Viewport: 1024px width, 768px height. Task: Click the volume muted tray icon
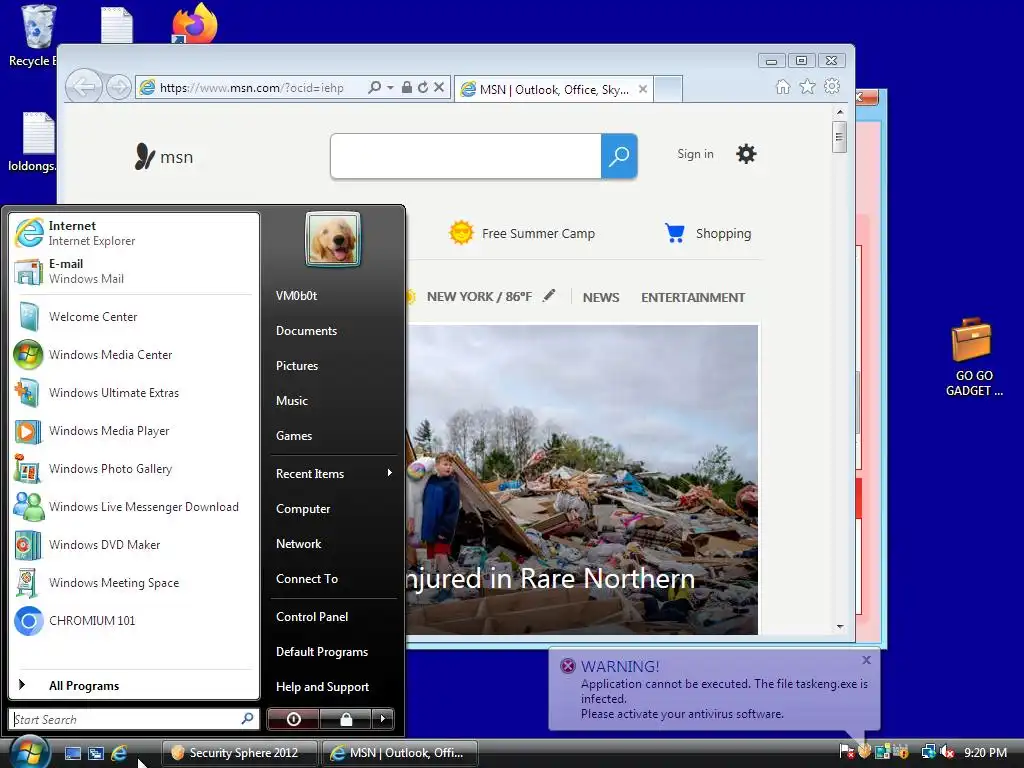pos(947,752)
